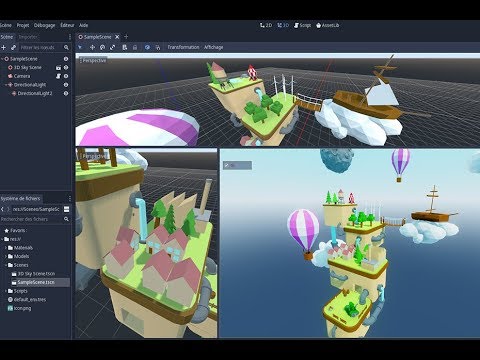Collapse the SampleScene root node
Screen dimensions: 480x360
click(2, 59)
